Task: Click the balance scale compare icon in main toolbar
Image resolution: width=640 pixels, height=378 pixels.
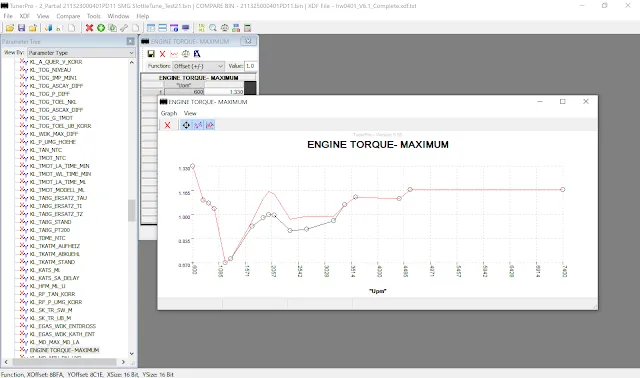Action: coord(224,28)
